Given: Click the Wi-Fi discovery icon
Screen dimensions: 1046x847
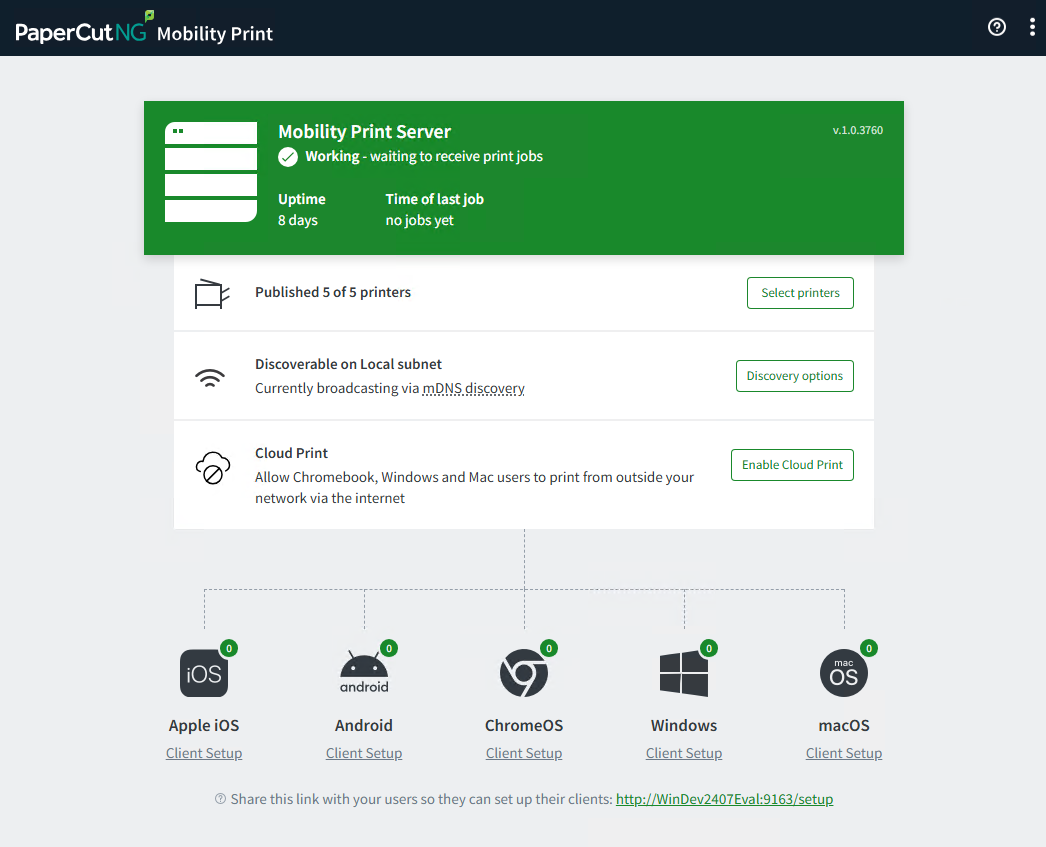Looking at the screenshot, I should click(x=210, y=377).
